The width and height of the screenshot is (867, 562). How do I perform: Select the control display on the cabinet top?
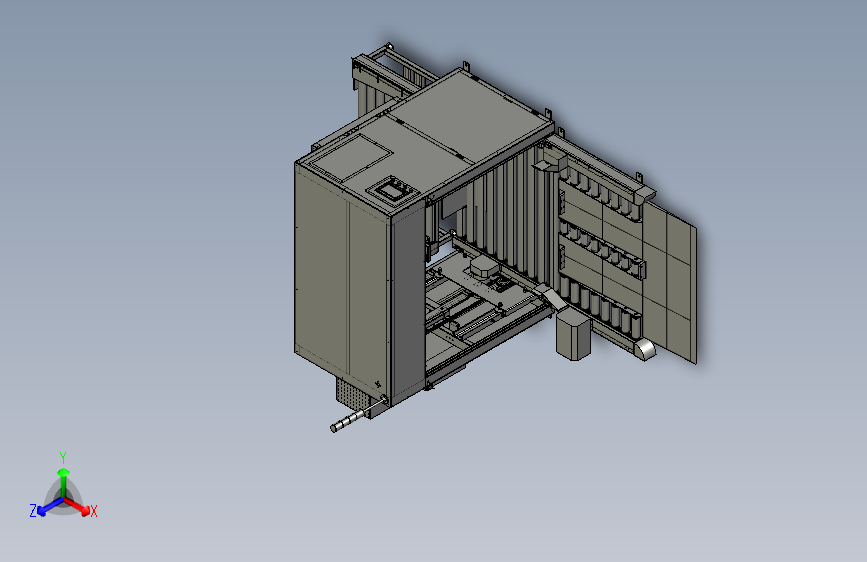[x=393, y=192]
